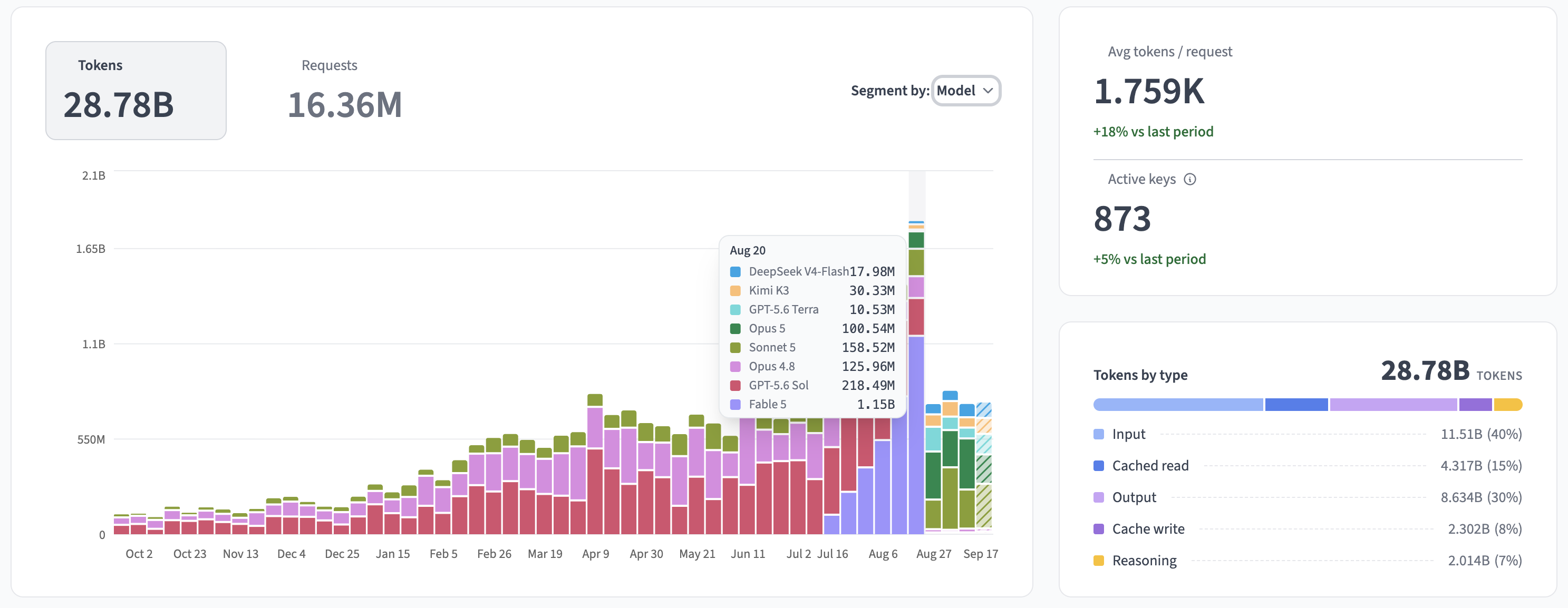
Task: Click the Cached read legend color square
Action: pos(1099,466)
